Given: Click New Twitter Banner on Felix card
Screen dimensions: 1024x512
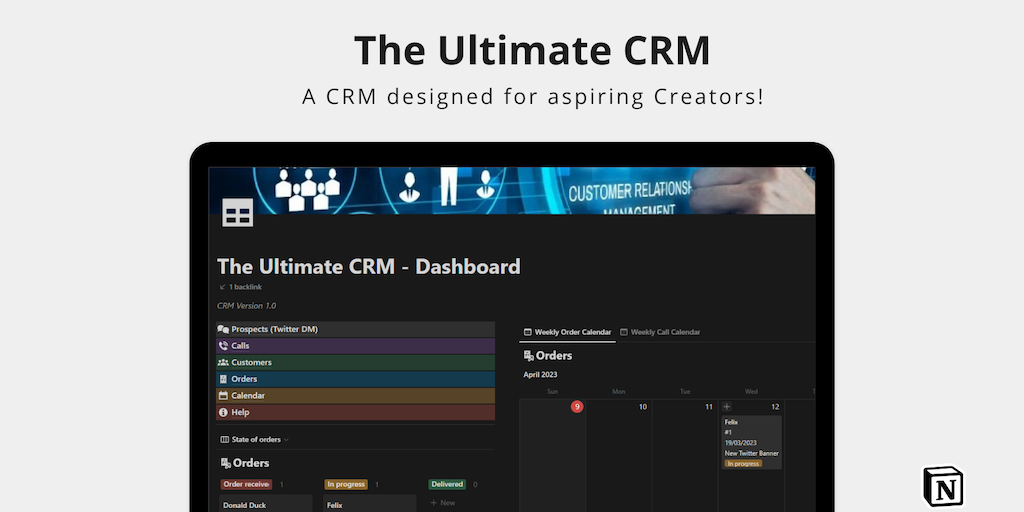Looking at the screenshot, I should pos(751,453).
